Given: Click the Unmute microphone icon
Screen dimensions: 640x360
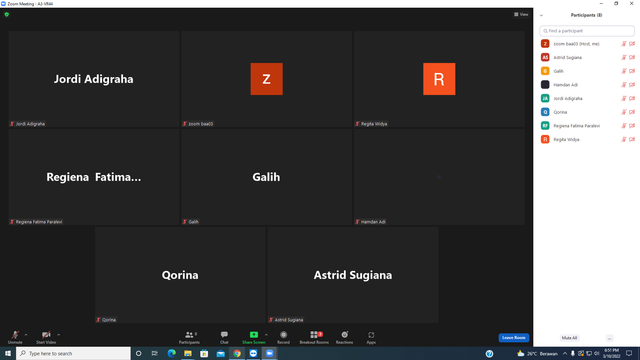Looking at the screenshot, I should click(x=15, y=335).
